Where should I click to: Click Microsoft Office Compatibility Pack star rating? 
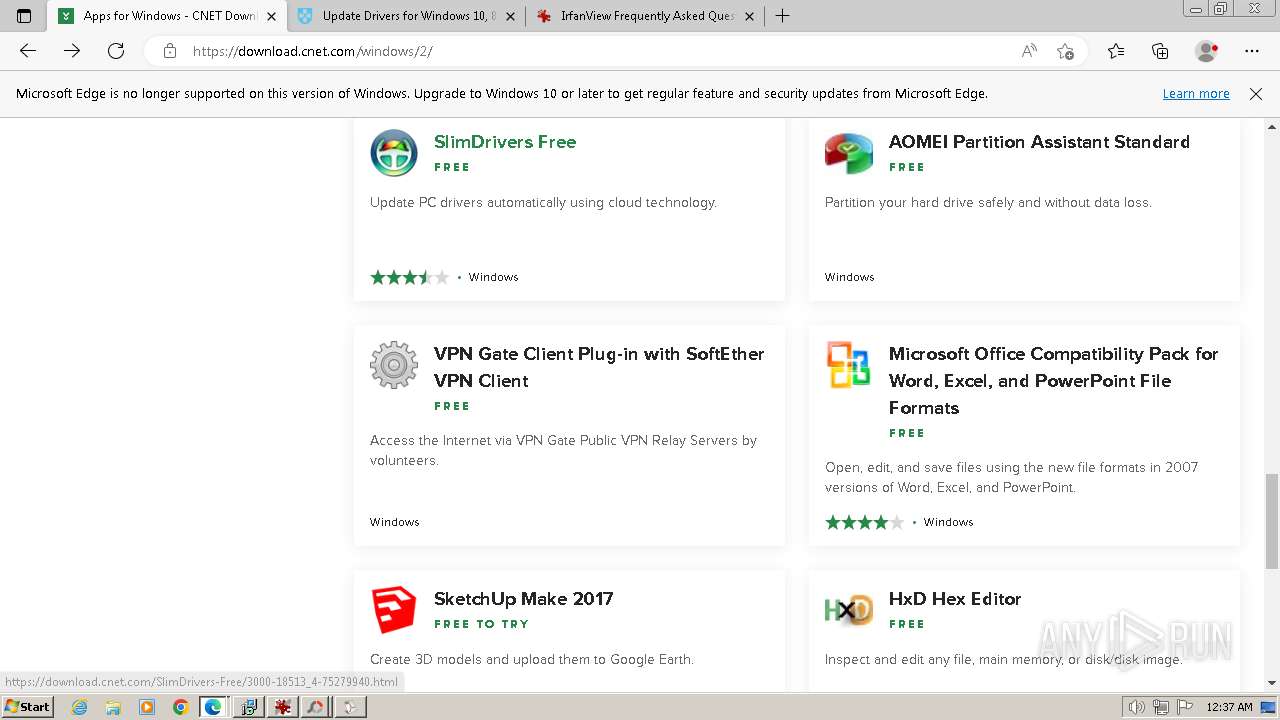point(865,522)
